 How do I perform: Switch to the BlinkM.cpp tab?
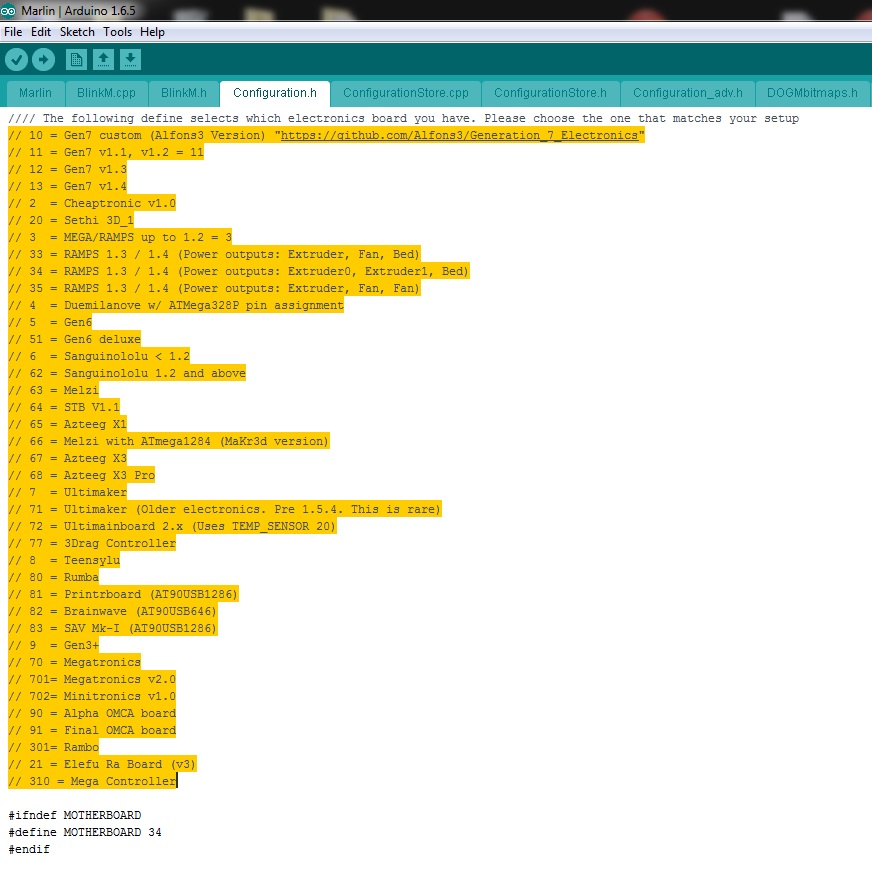pyautogui.click(x=106, y=93)
